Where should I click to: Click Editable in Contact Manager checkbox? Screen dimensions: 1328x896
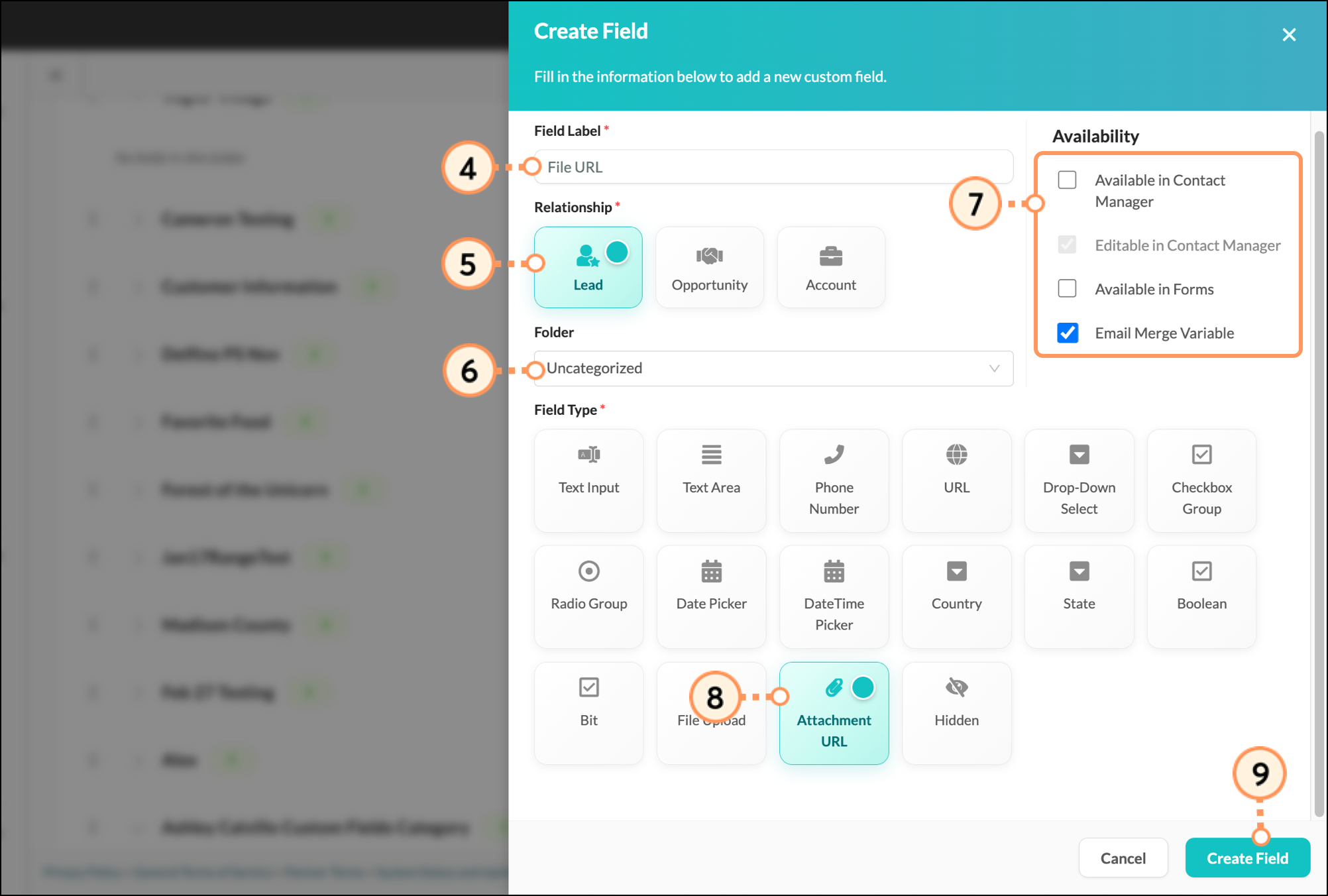click(1067, 245)
